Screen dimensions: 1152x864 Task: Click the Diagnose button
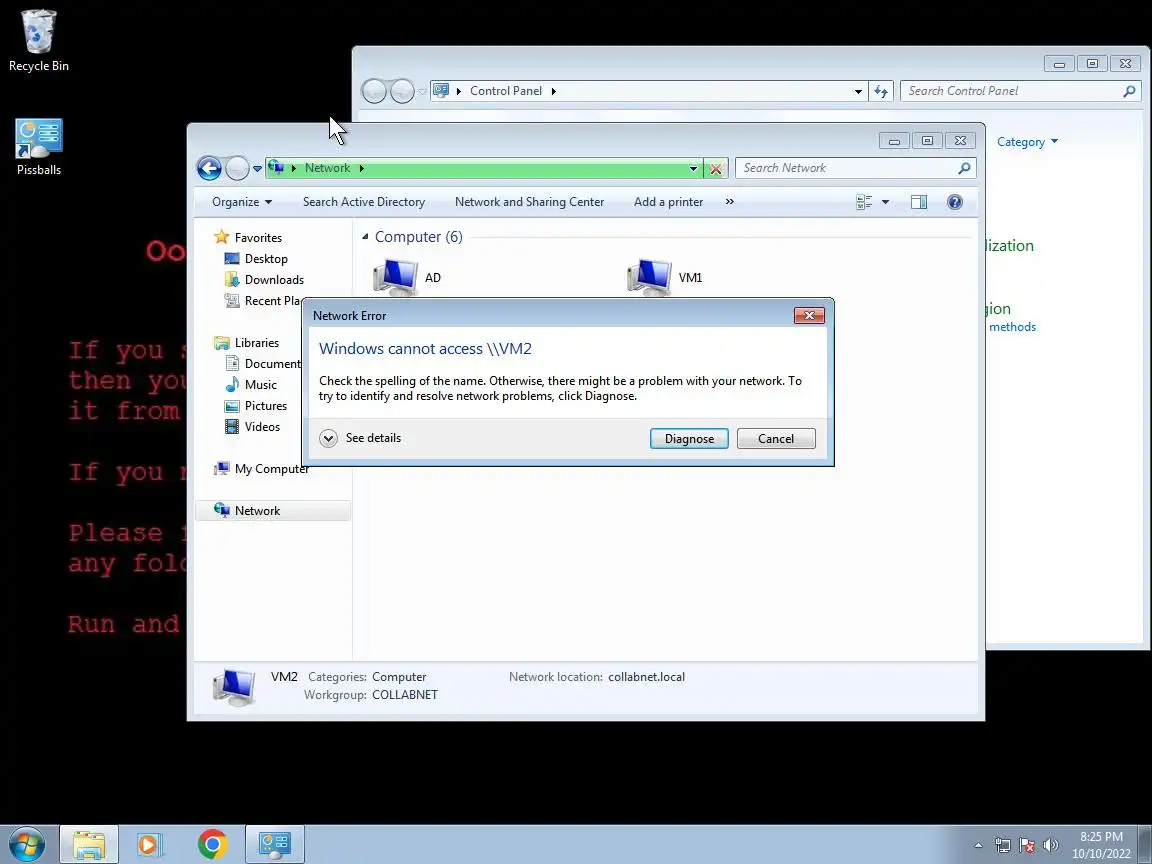point(689,439)
